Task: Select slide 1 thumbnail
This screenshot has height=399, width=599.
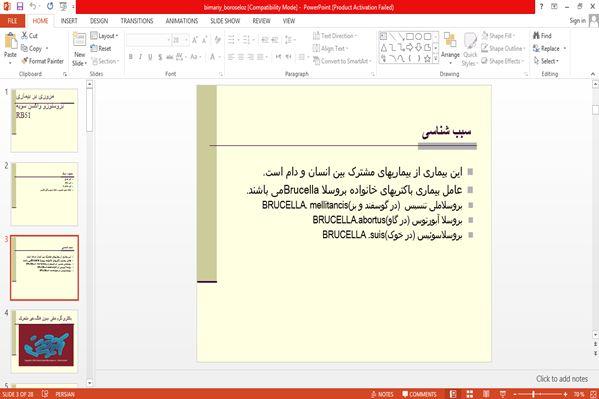Action: pos(44,120)
